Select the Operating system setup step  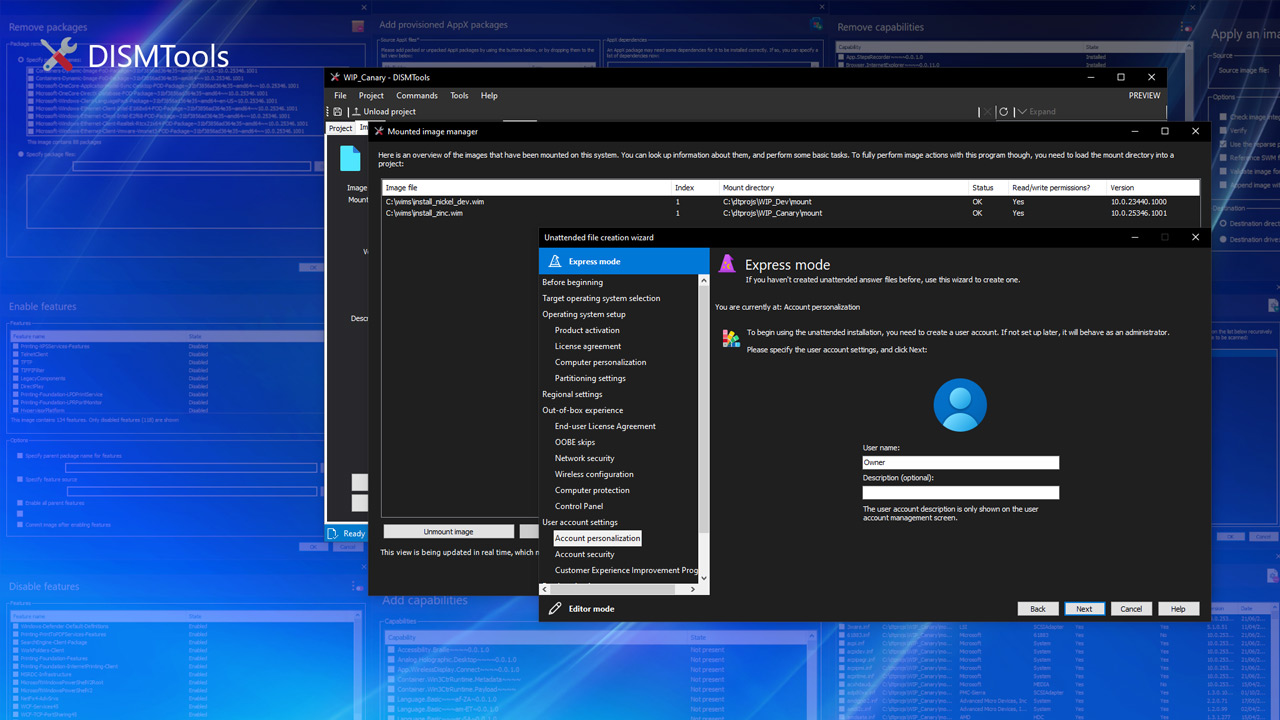click(x=584, y=314)
